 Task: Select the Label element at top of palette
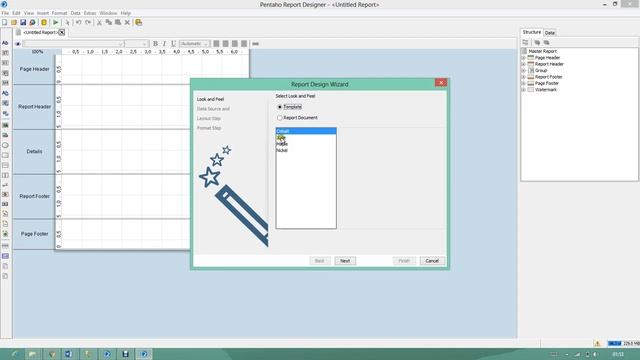coord(5,43)
